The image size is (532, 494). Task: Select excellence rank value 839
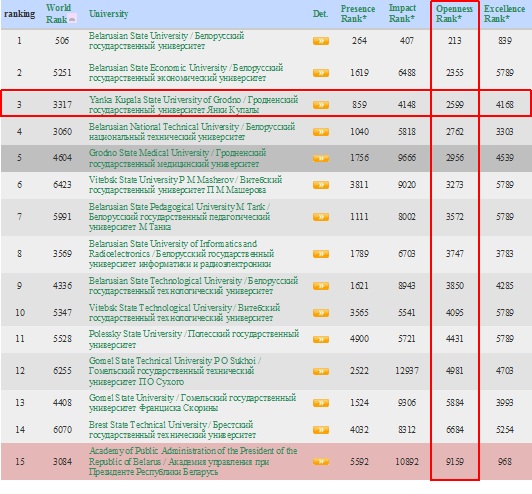tap(505, 41)
